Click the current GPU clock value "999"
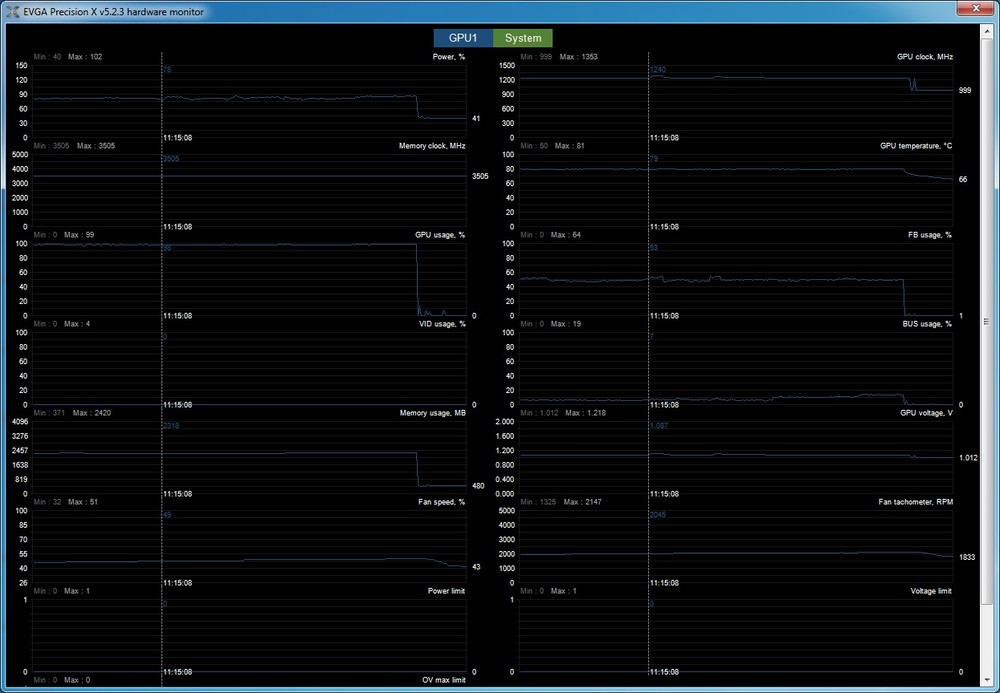1000x693 pixels. click(x=965, y=91)
